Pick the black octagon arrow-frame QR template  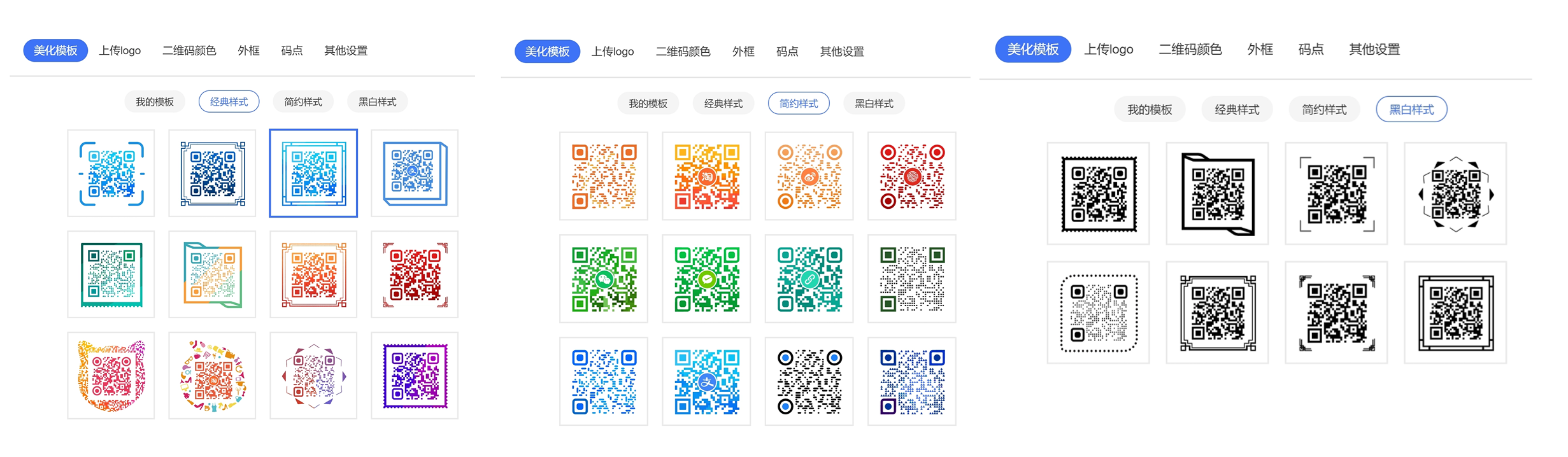(x=1455, y=193)
